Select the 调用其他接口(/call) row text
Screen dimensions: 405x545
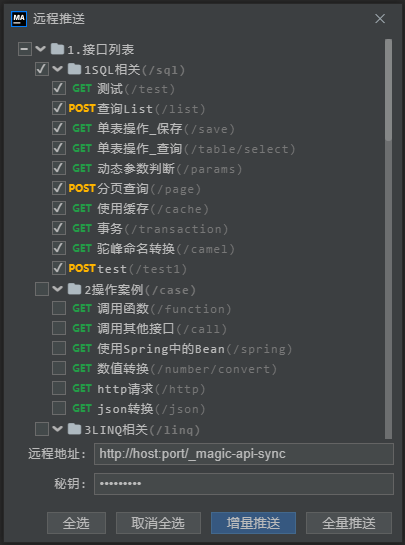pyautogui.click(x=162, y=328)
